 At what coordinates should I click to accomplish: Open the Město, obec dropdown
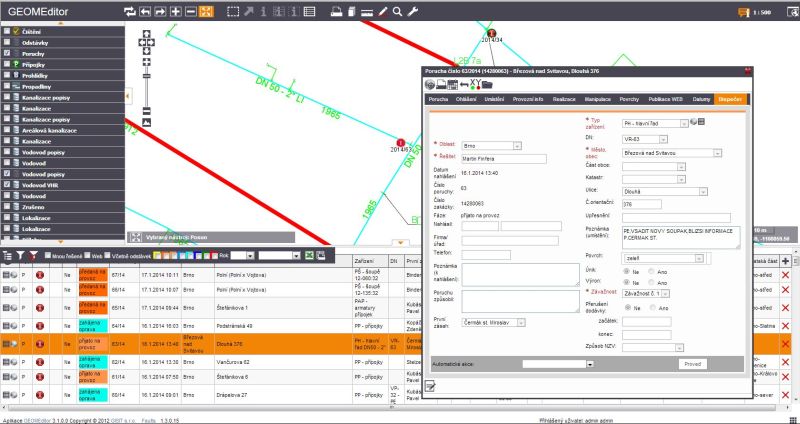pyautogui.click(x=672, y=153)
